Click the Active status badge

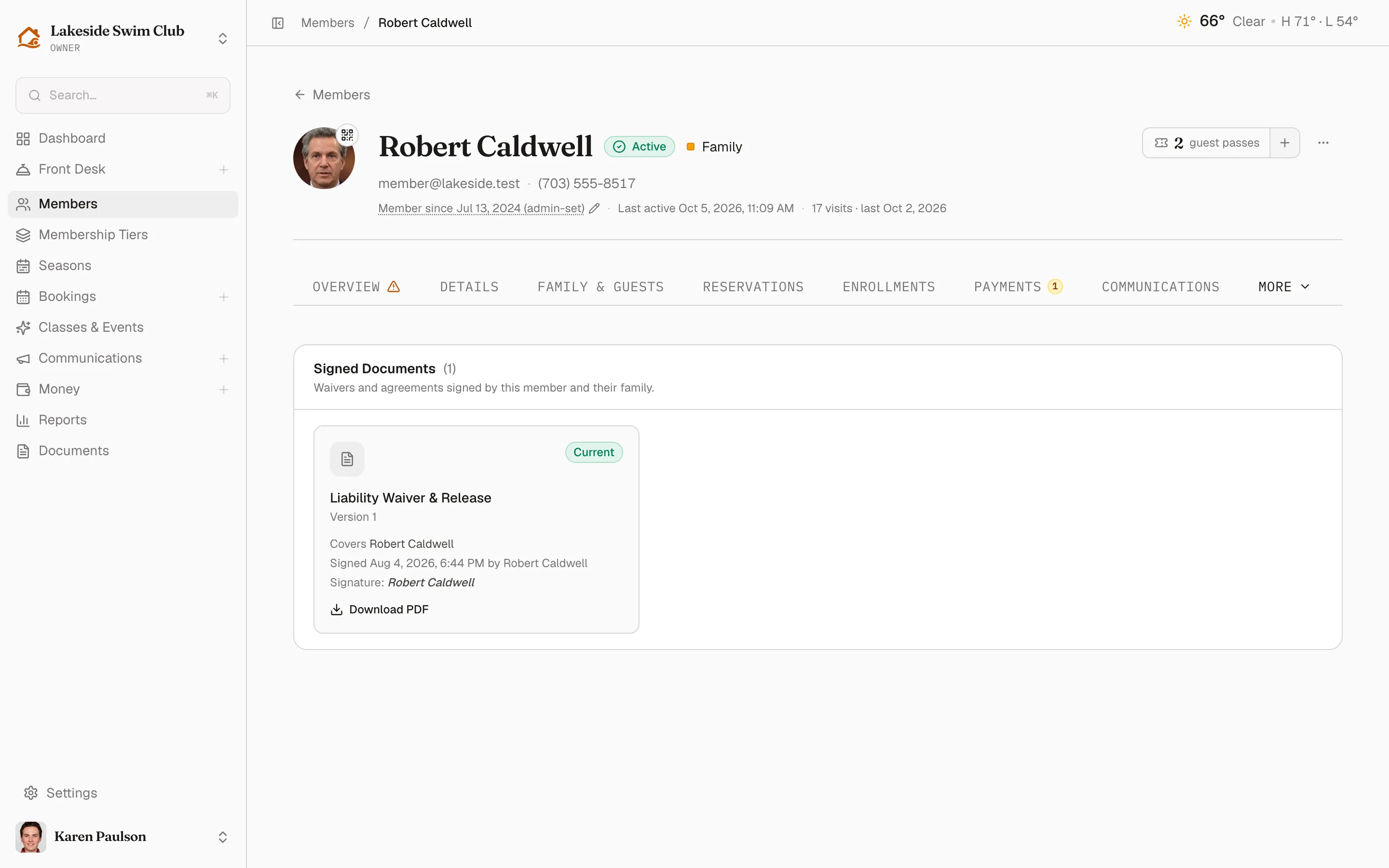click(640, 147)
